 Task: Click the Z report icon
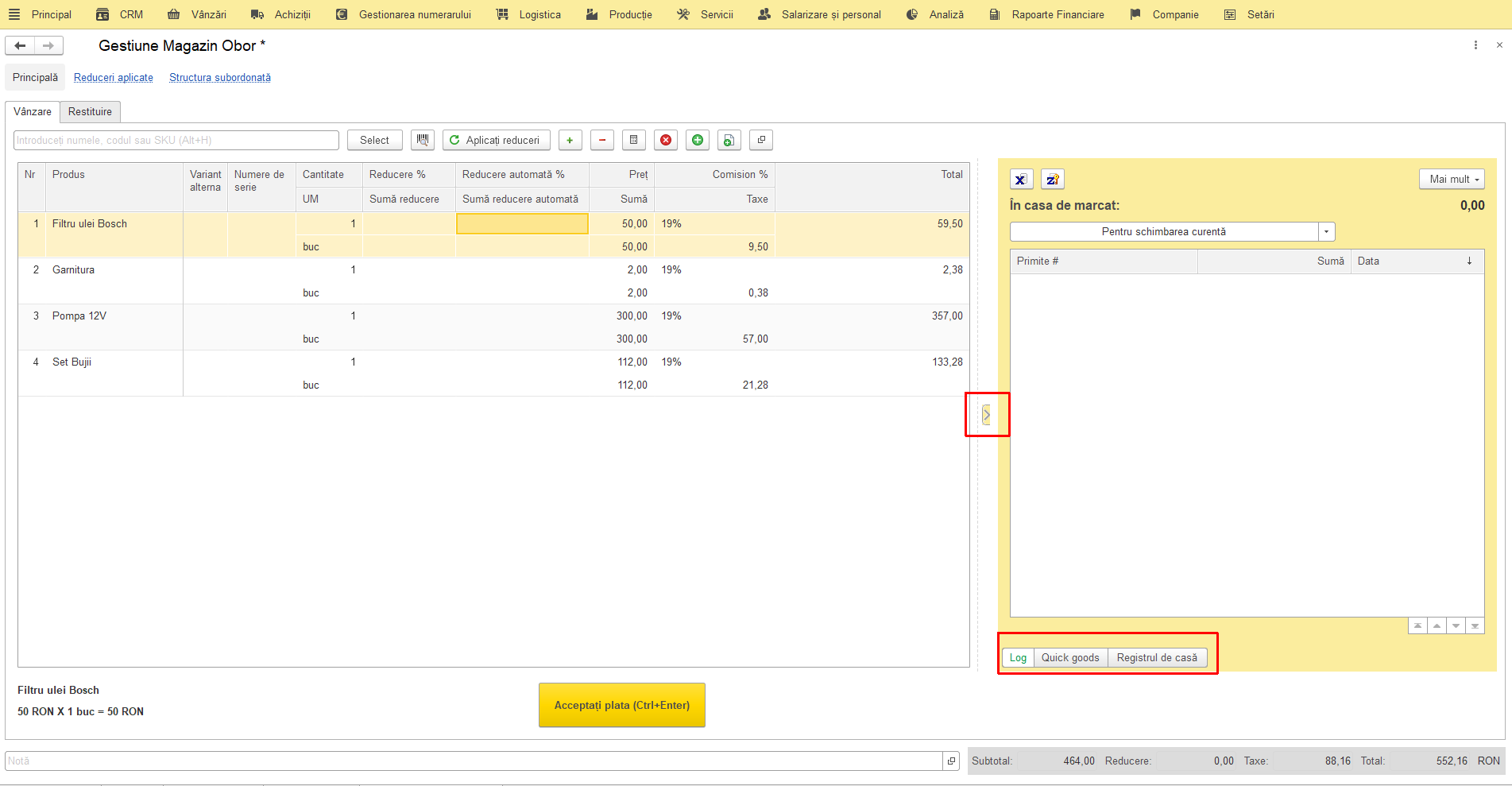[x=1053, y=180]
